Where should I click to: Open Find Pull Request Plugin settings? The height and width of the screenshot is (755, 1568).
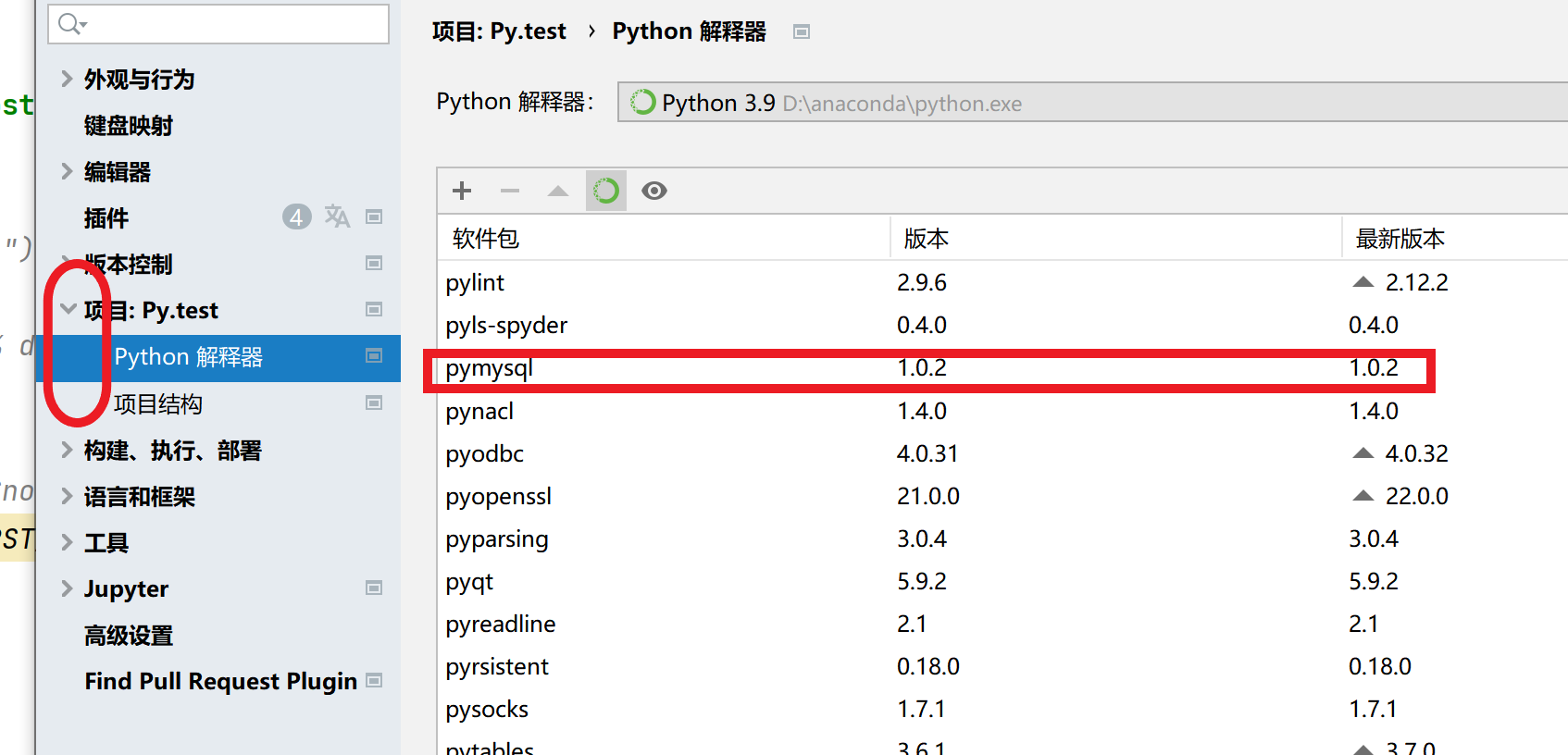coord(220,681)
